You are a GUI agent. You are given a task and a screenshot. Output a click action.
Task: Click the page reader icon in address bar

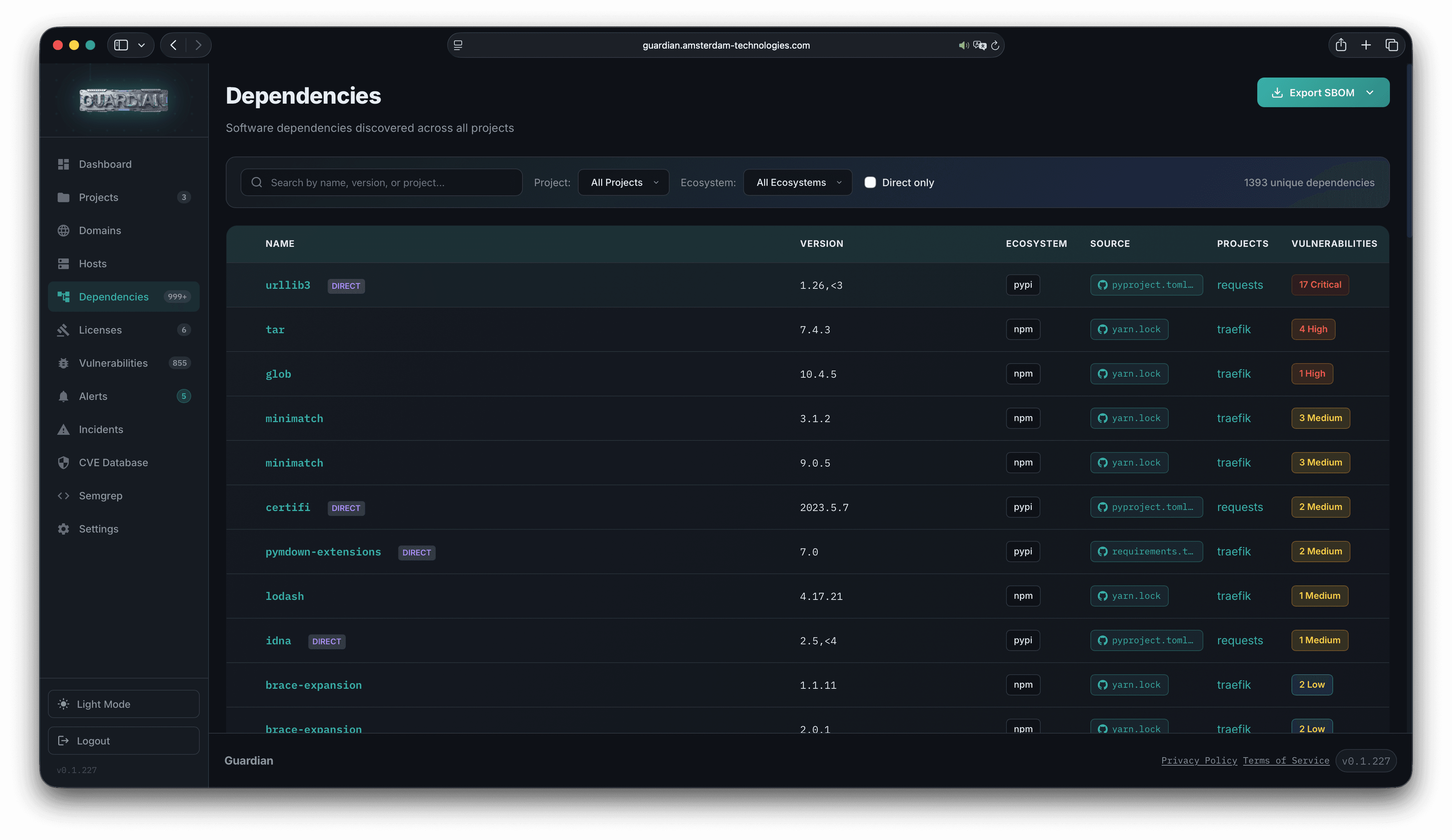tap(458, 45)
